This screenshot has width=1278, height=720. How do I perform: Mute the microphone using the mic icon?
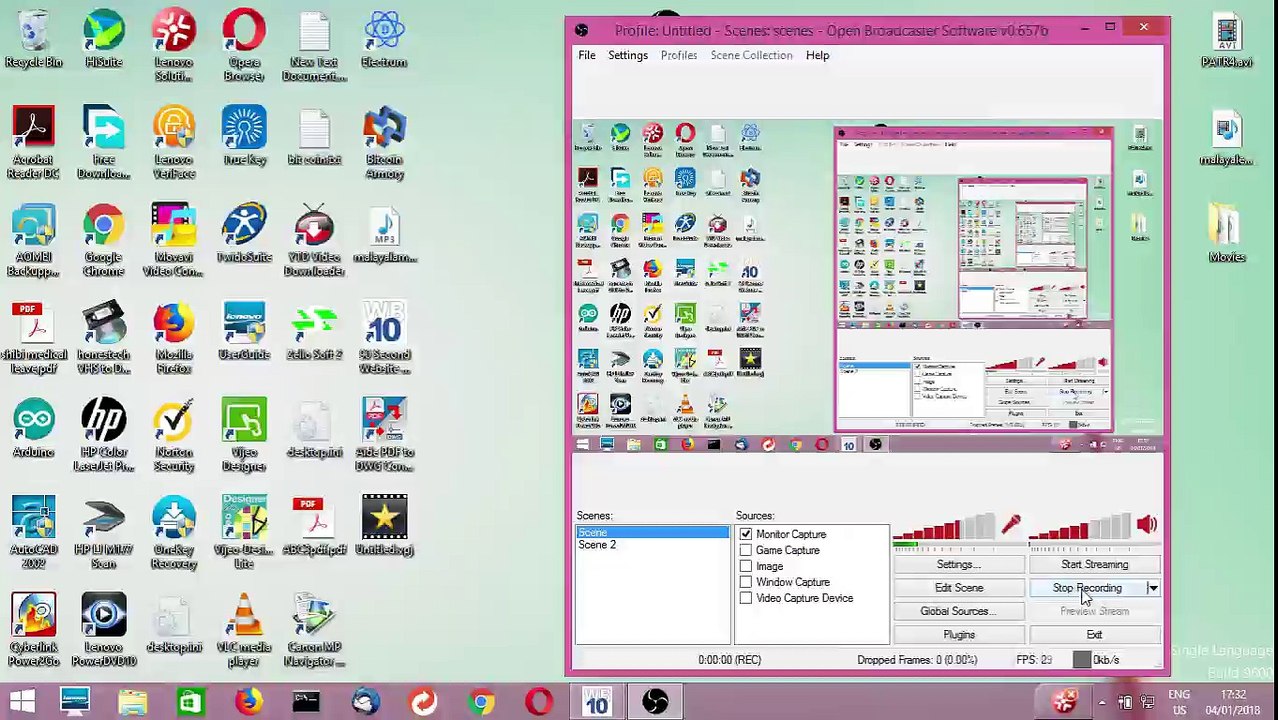(x=1011, y=525)
